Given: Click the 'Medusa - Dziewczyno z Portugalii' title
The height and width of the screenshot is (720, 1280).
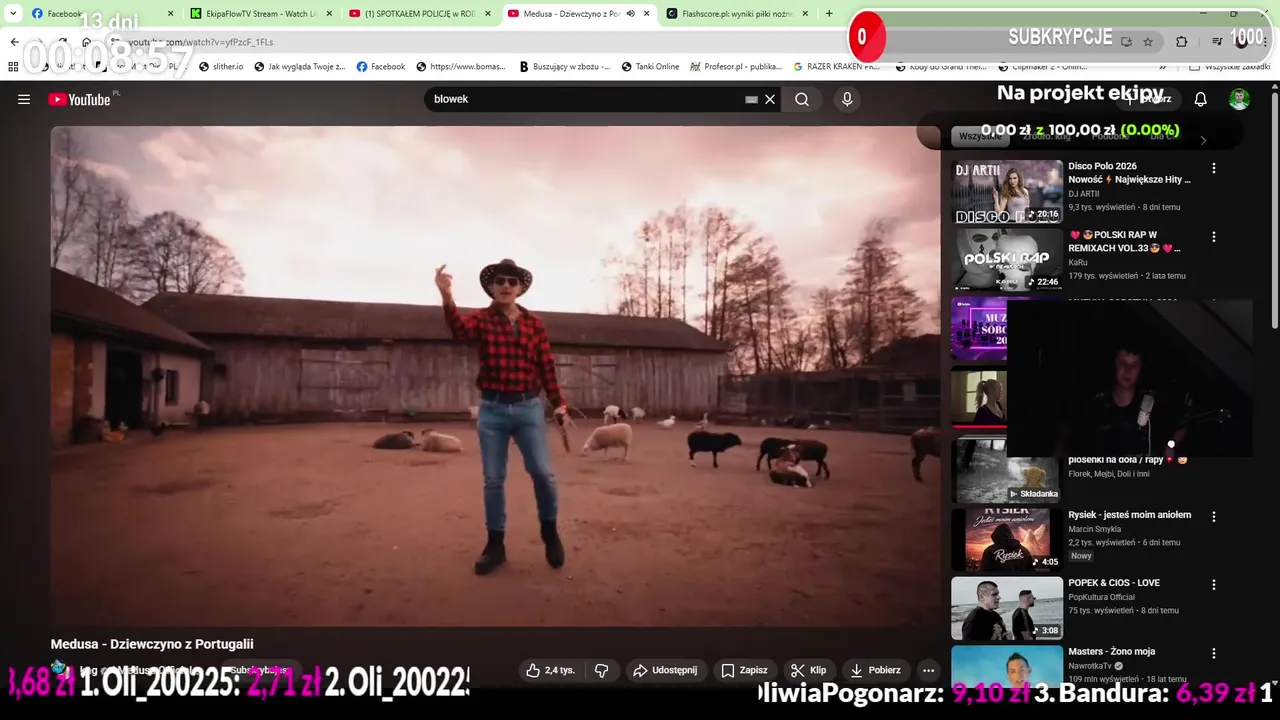Looking at the screenshot, I should tap(152, 644).
